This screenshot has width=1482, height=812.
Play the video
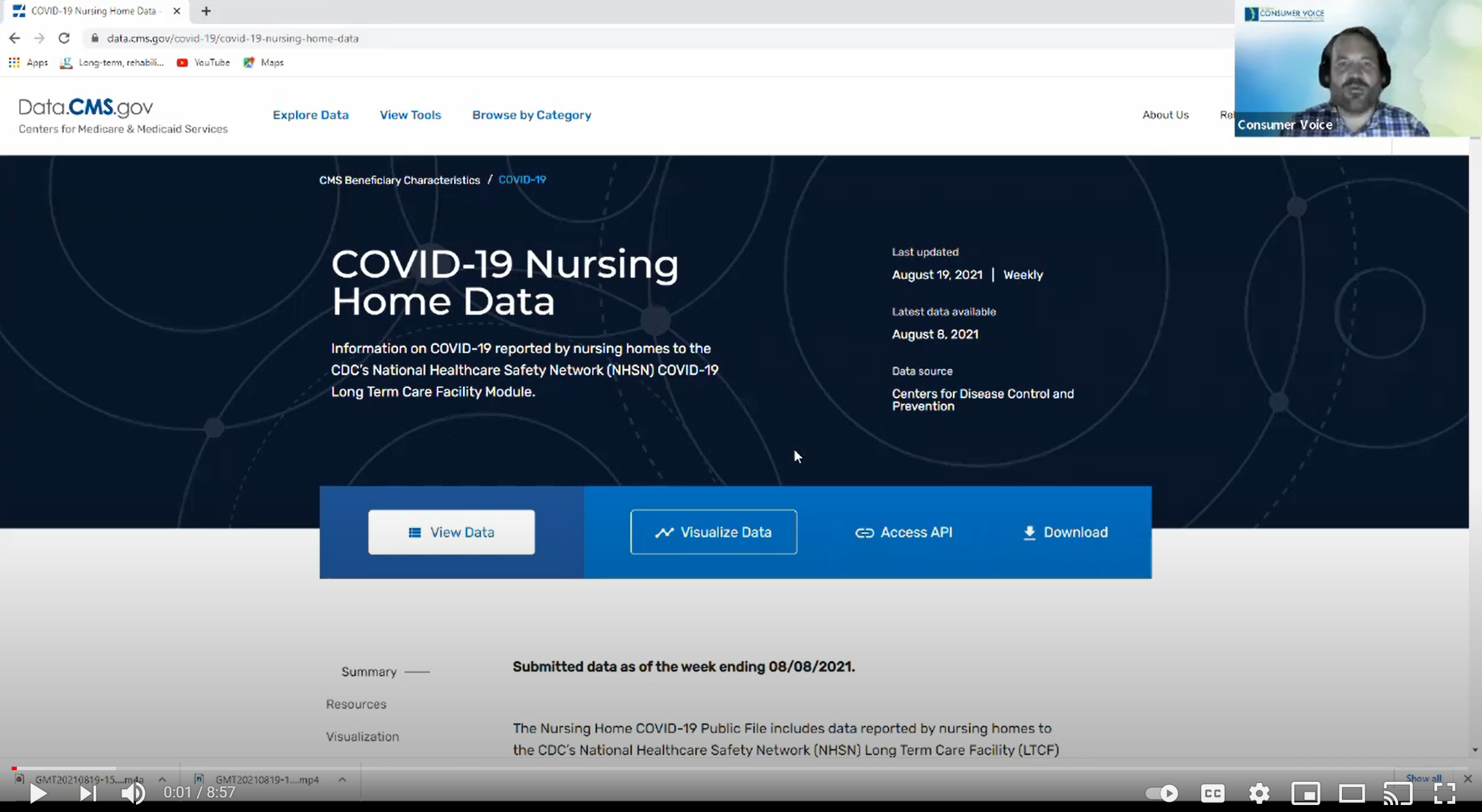(x=38, y=793)
